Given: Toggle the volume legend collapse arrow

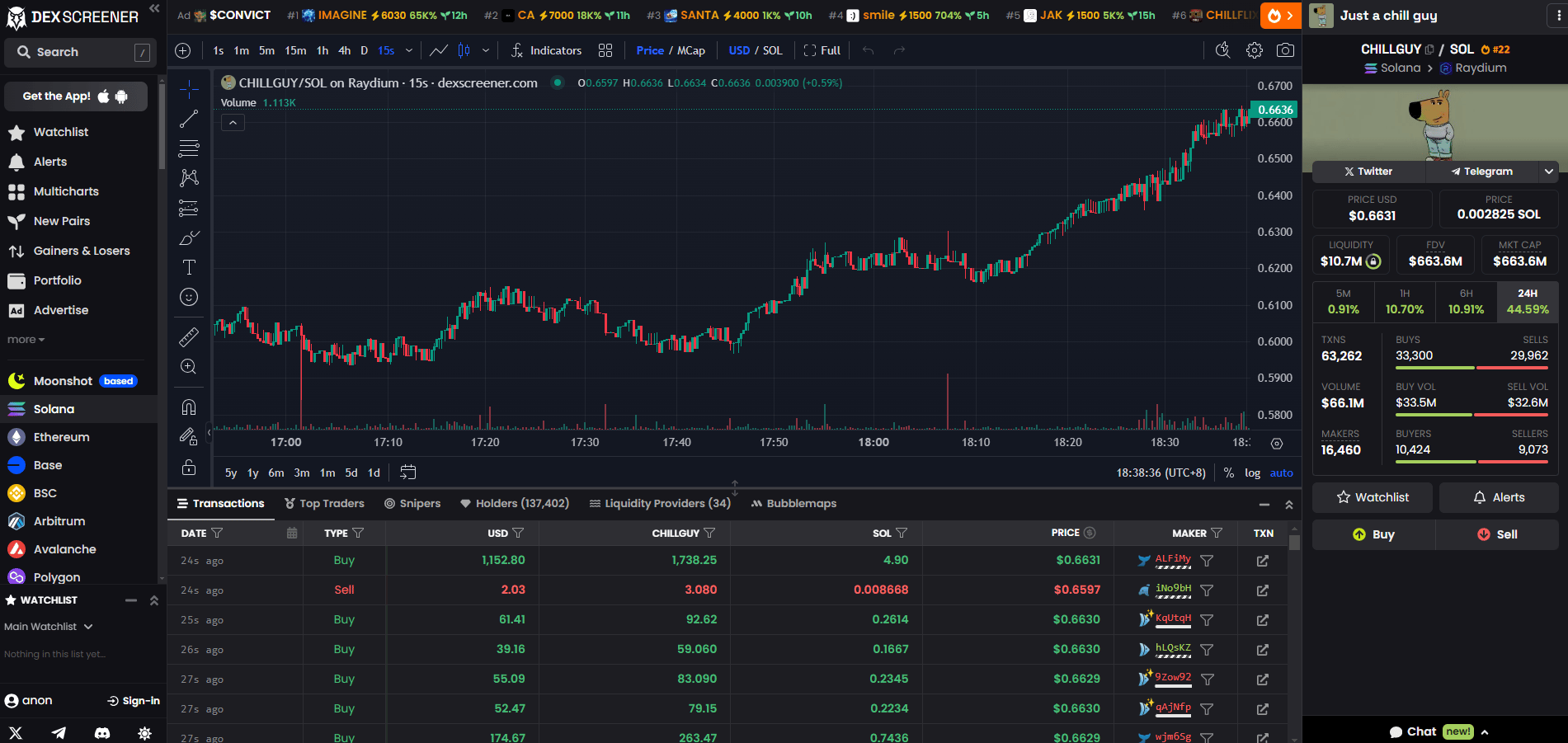Looking at the screenshot, I should tap(233, 123).
